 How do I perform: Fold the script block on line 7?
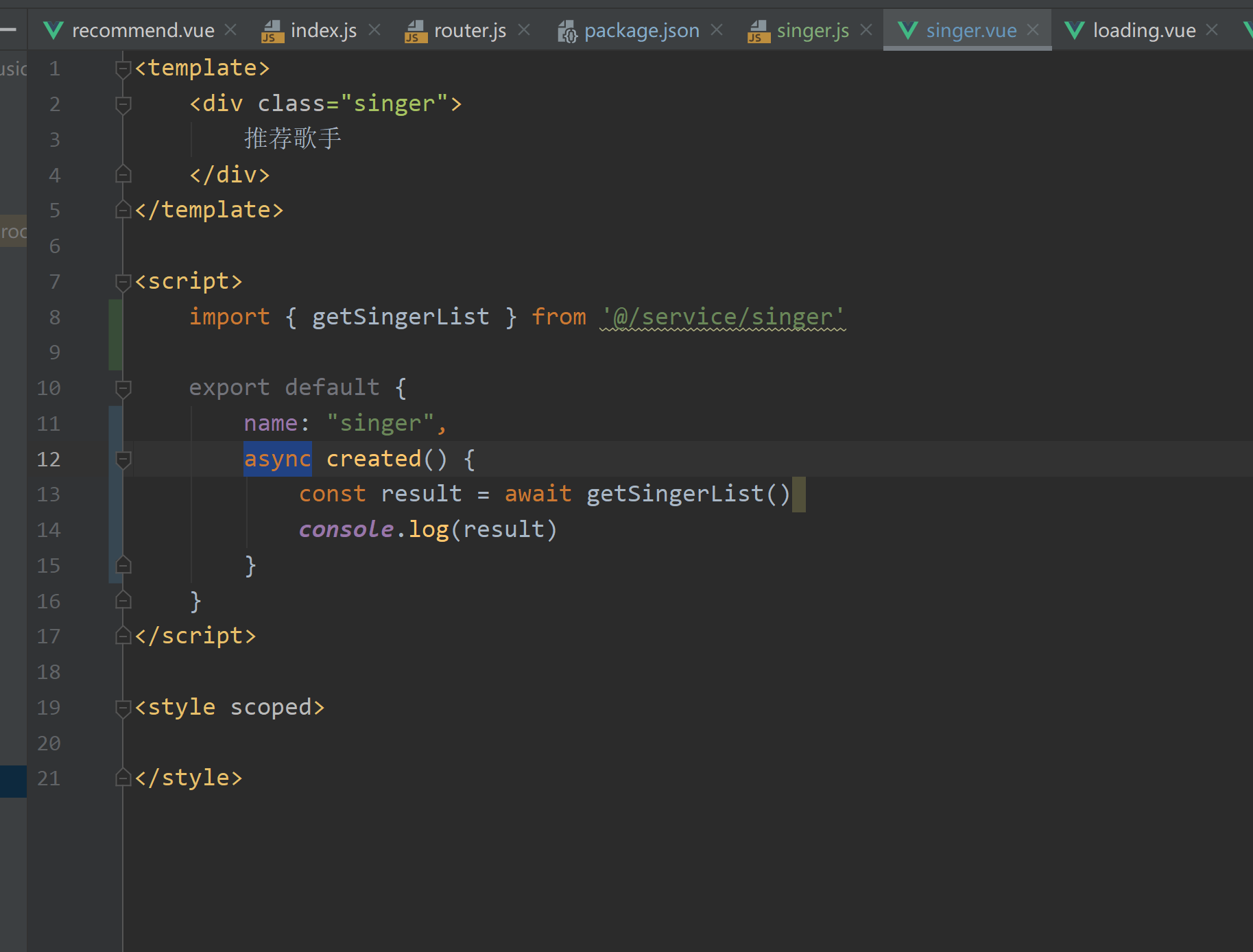123,282
